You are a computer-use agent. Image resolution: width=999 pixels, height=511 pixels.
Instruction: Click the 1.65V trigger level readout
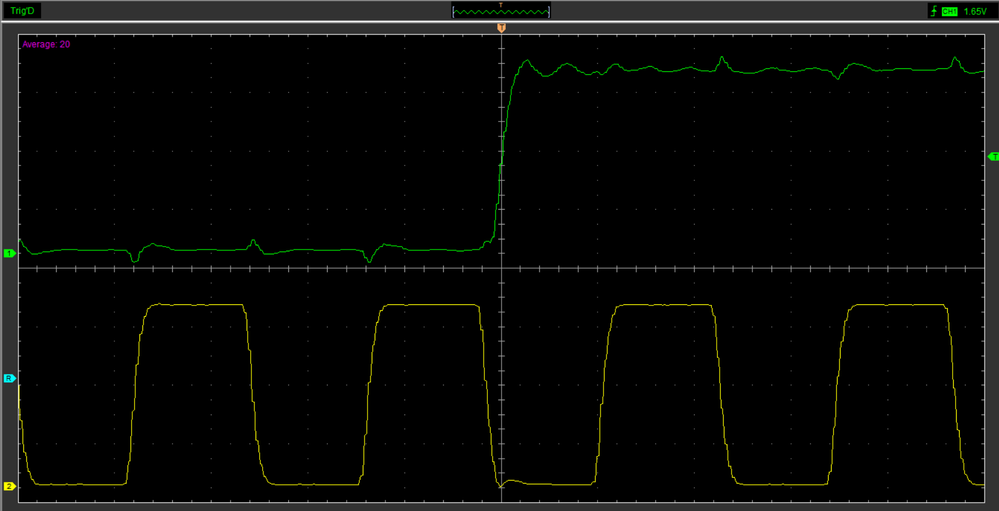pos(975,11)
